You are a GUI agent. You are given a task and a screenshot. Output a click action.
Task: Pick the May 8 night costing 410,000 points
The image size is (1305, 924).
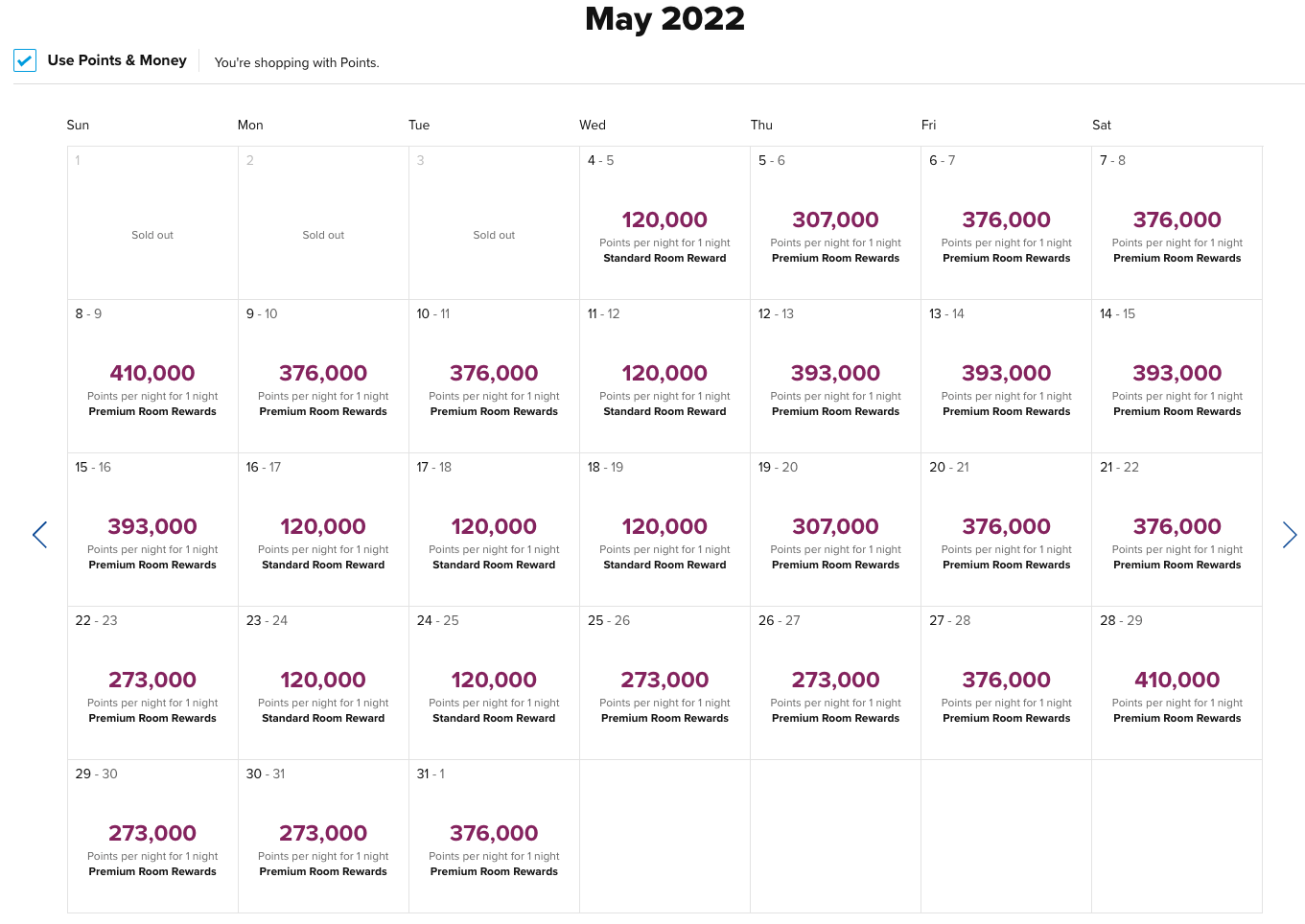(x=151, y=376)
